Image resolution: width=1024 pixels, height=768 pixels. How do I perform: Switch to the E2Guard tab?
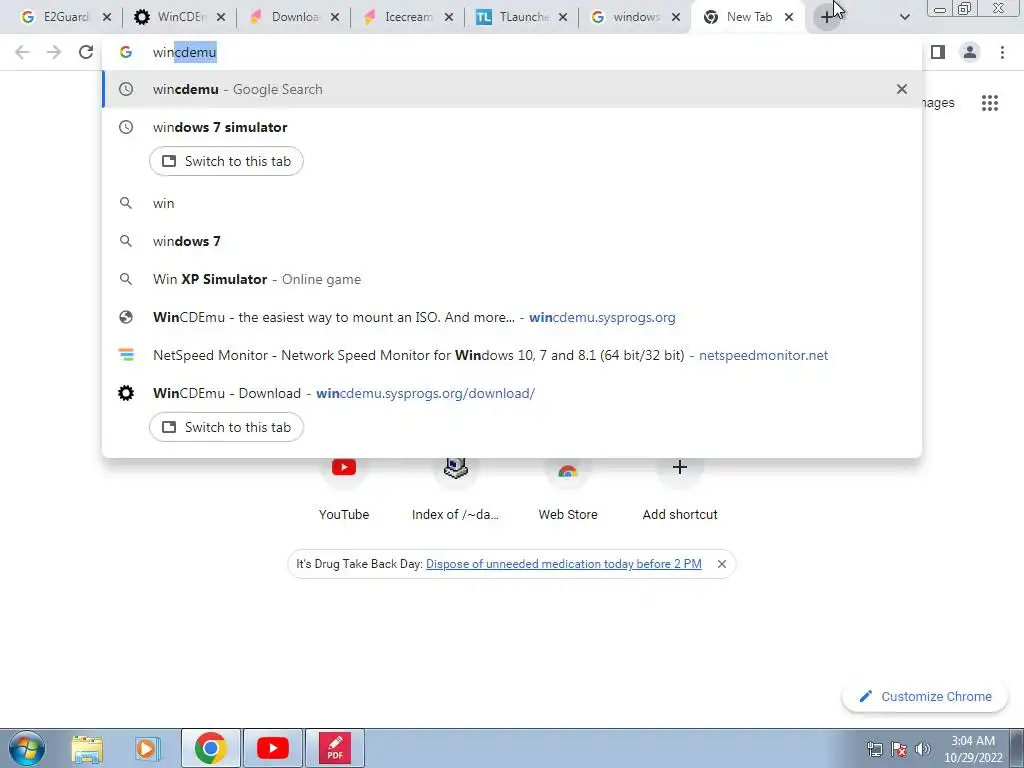tap(56, 17)
